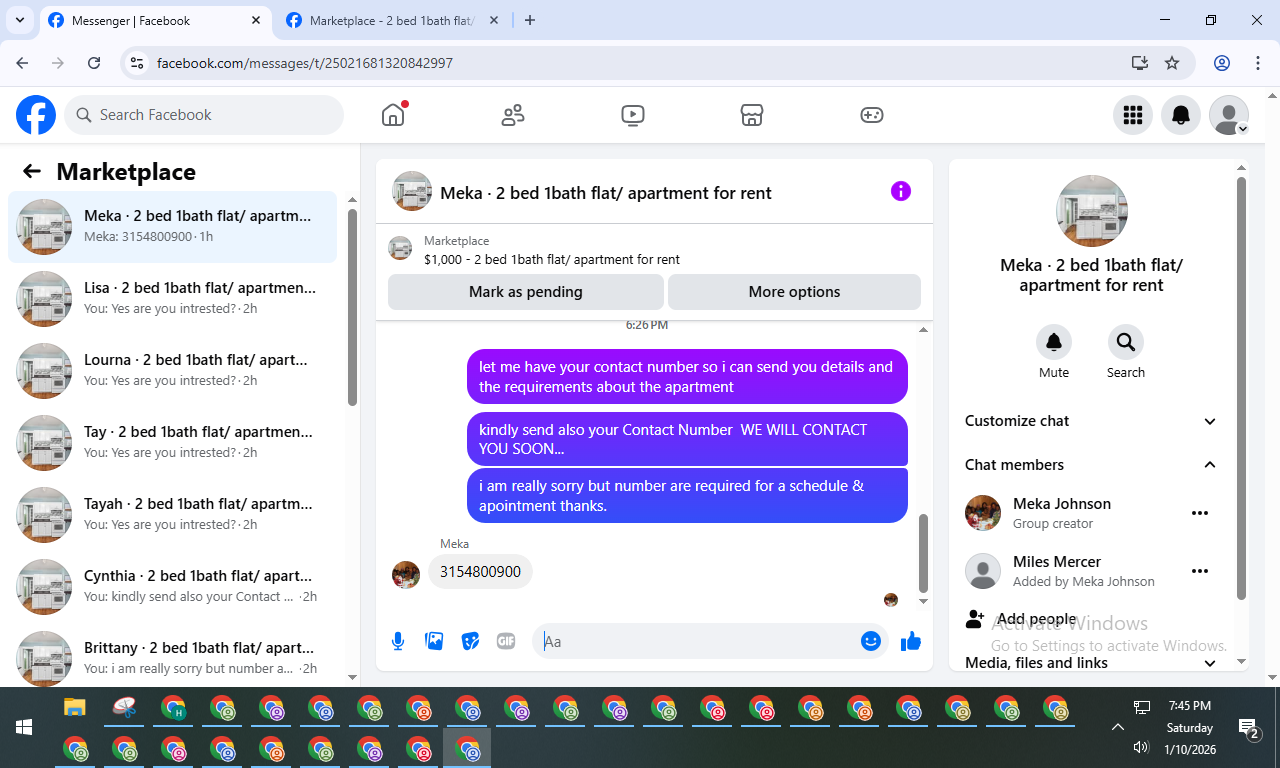Open the emoji picker smiley icon

coord(871,641)
